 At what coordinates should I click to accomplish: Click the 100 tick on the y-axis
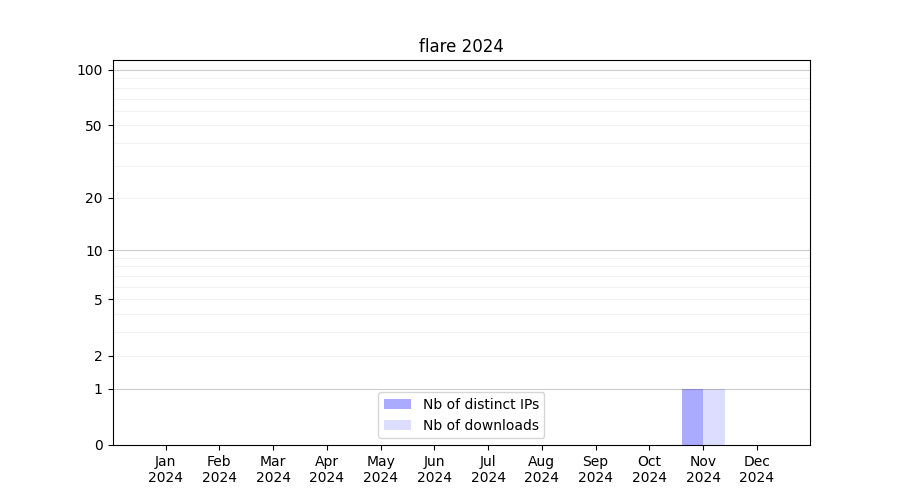90,70
